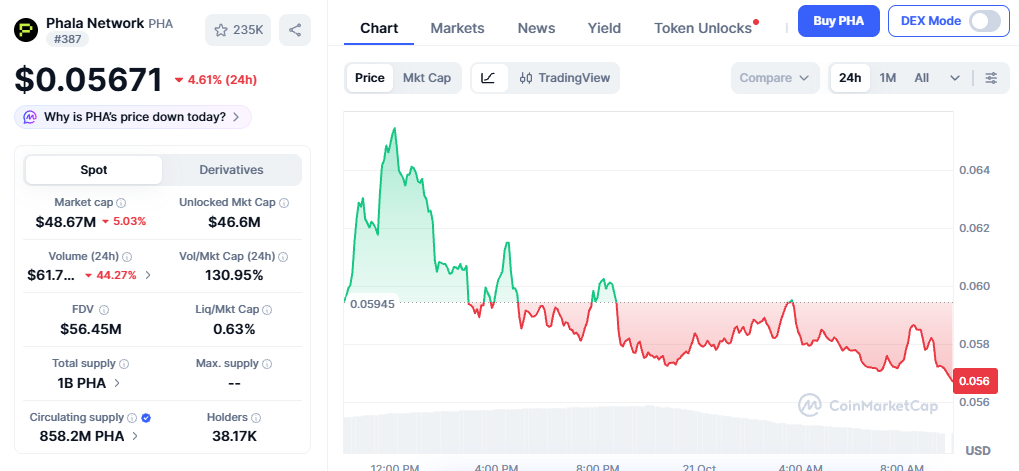Click info icon next to Circulating supply
Viewport: 1019px width, 471px height.
click(132, 418)
